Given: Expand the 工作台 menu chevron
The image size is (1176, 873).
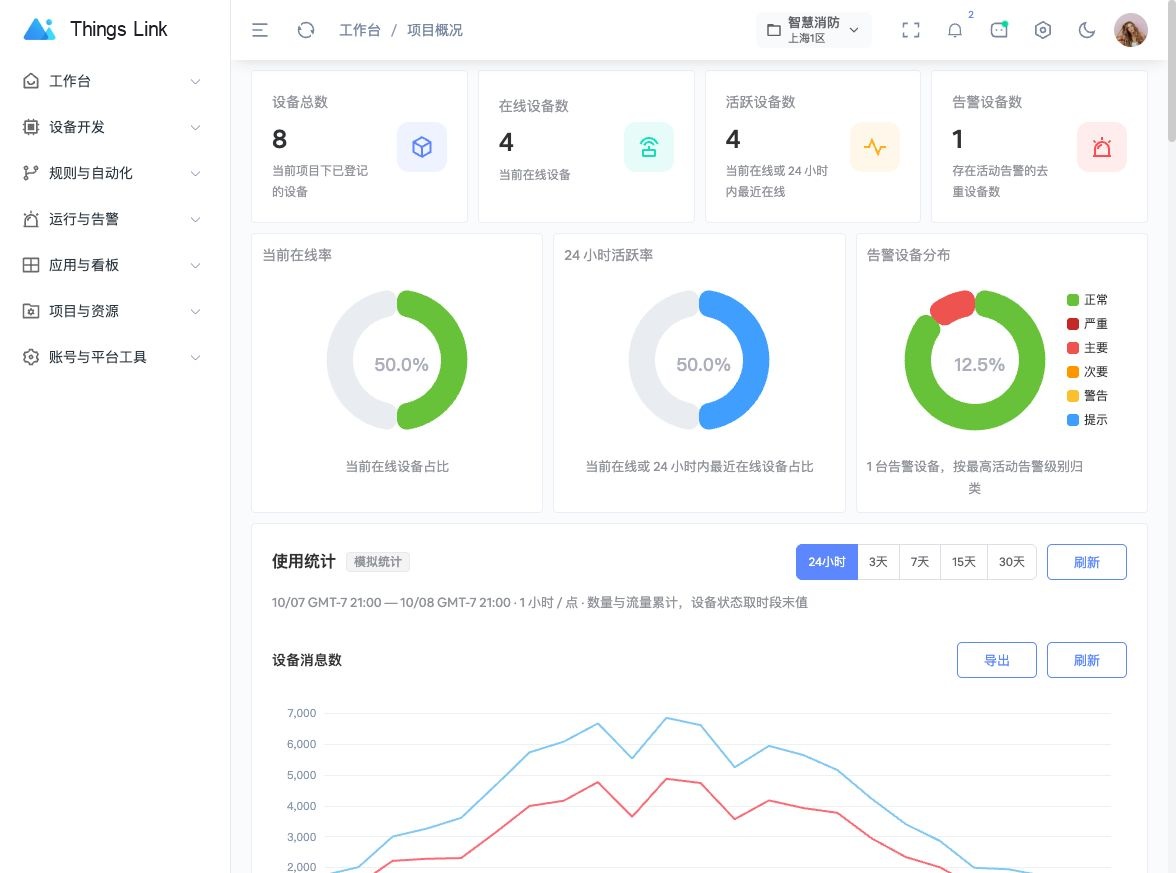Looking at the screenshot, I should [x=195, y=81].
